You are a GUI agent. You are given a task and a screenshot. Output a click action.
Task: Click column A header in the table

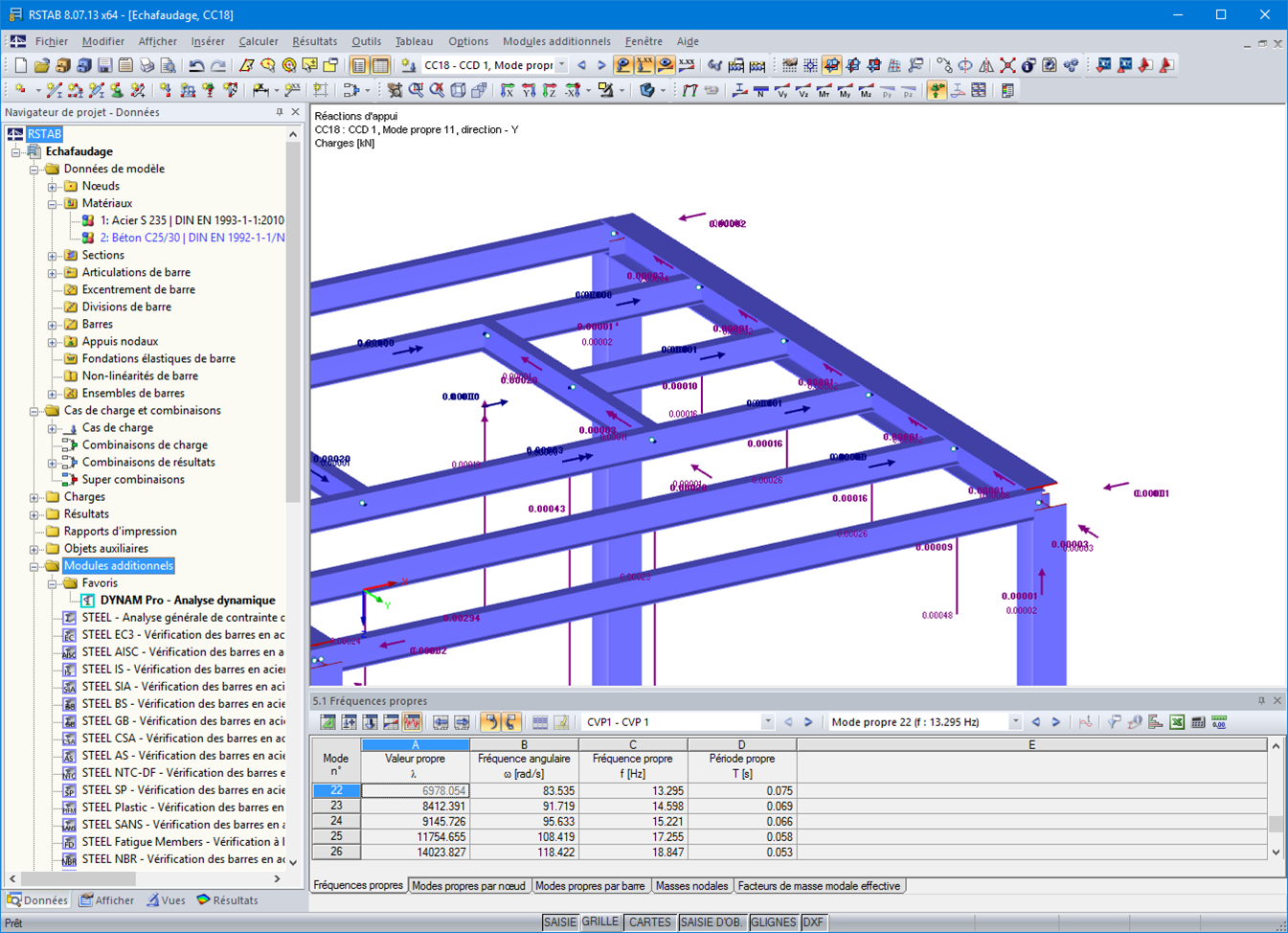(415, 744)
